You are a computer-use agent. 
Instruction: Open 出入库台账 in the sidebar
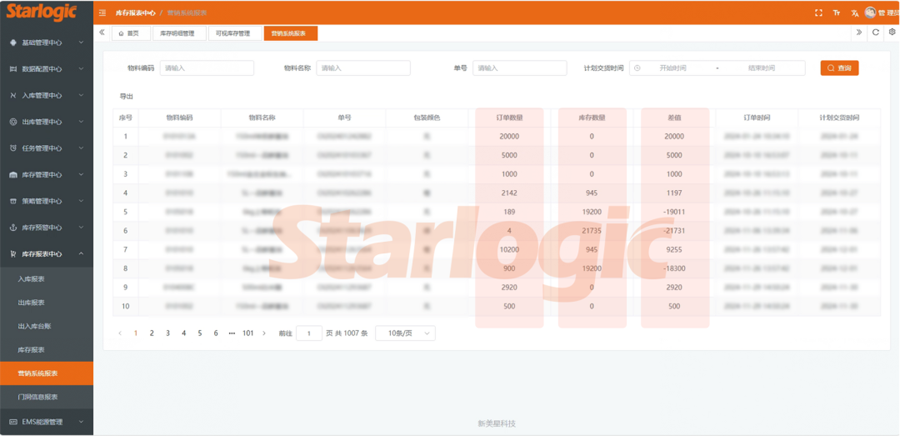(x=46, y=326)
